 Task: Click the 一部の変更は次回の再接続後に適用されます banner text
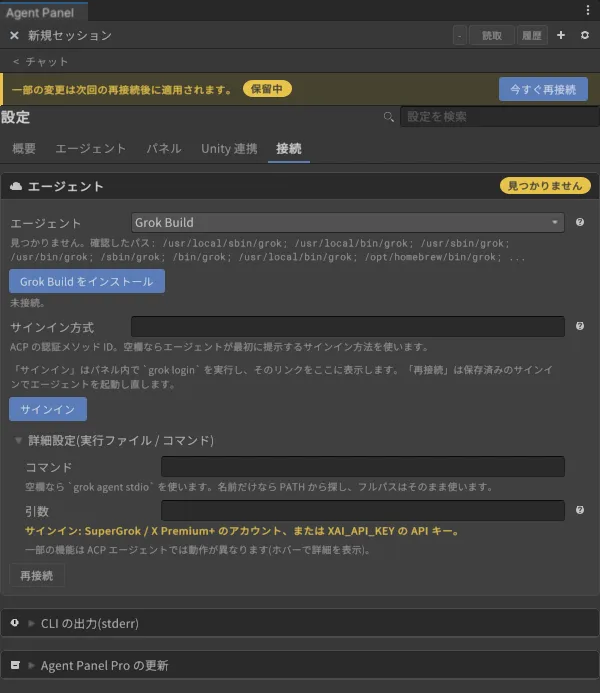[122, 90]
